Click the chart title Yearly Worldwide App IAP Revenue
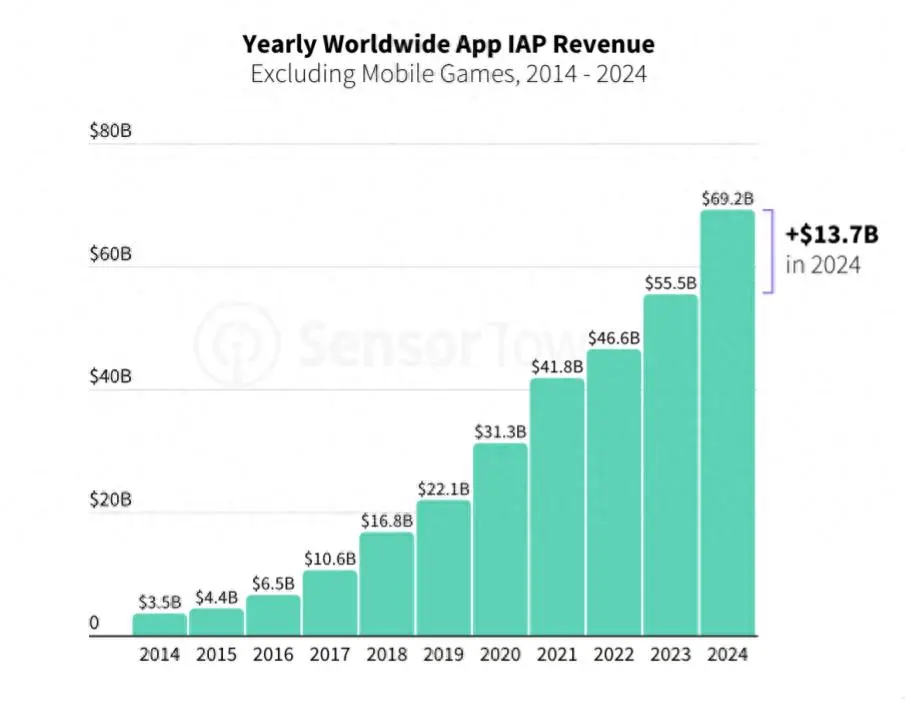907x702 pixels. coord(448,44)
